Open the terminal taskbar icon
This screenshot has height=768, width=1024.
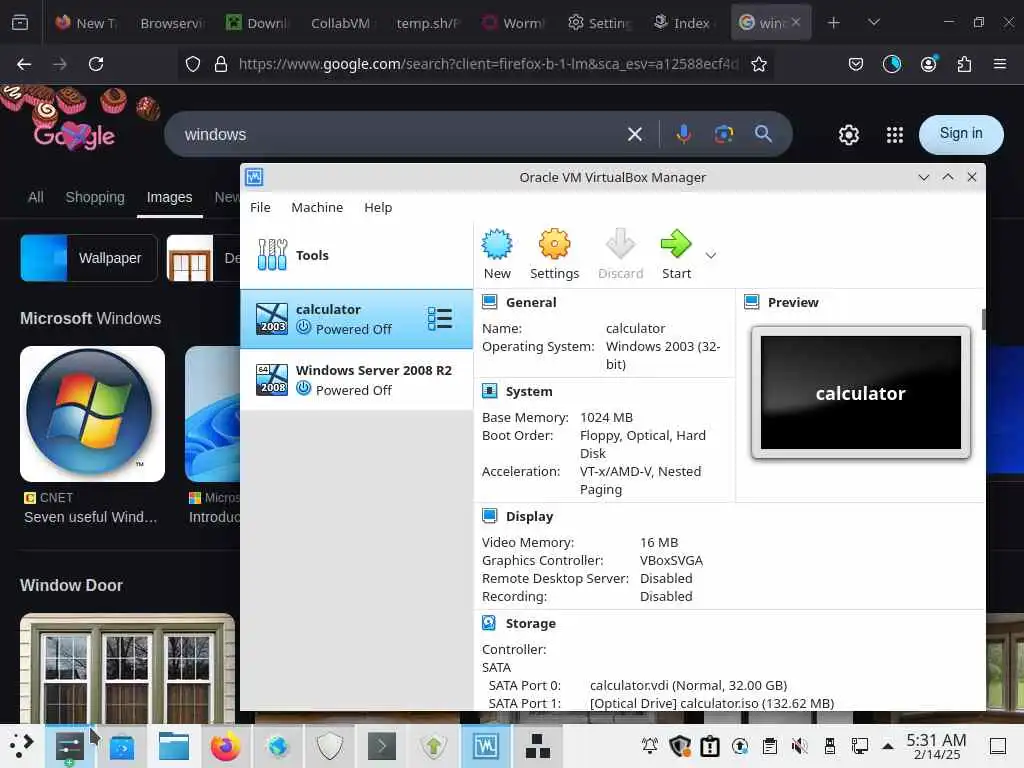click(x=382, y=746)
